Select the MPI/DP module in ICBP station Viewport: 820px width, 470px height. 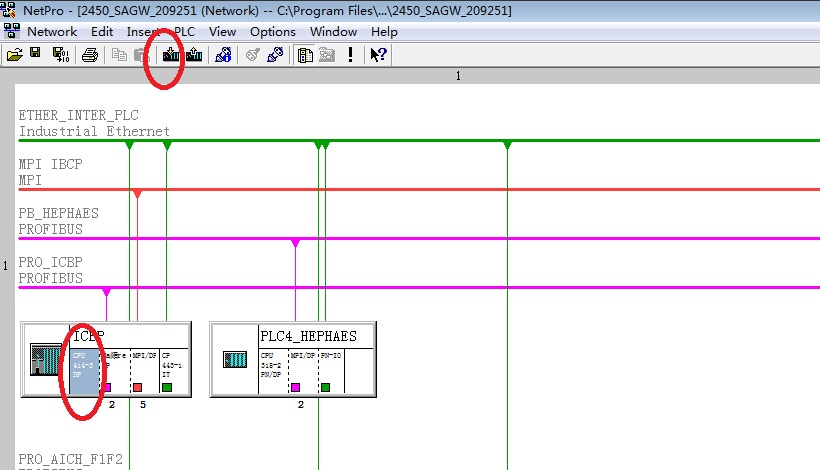click(x=144, y=371)
